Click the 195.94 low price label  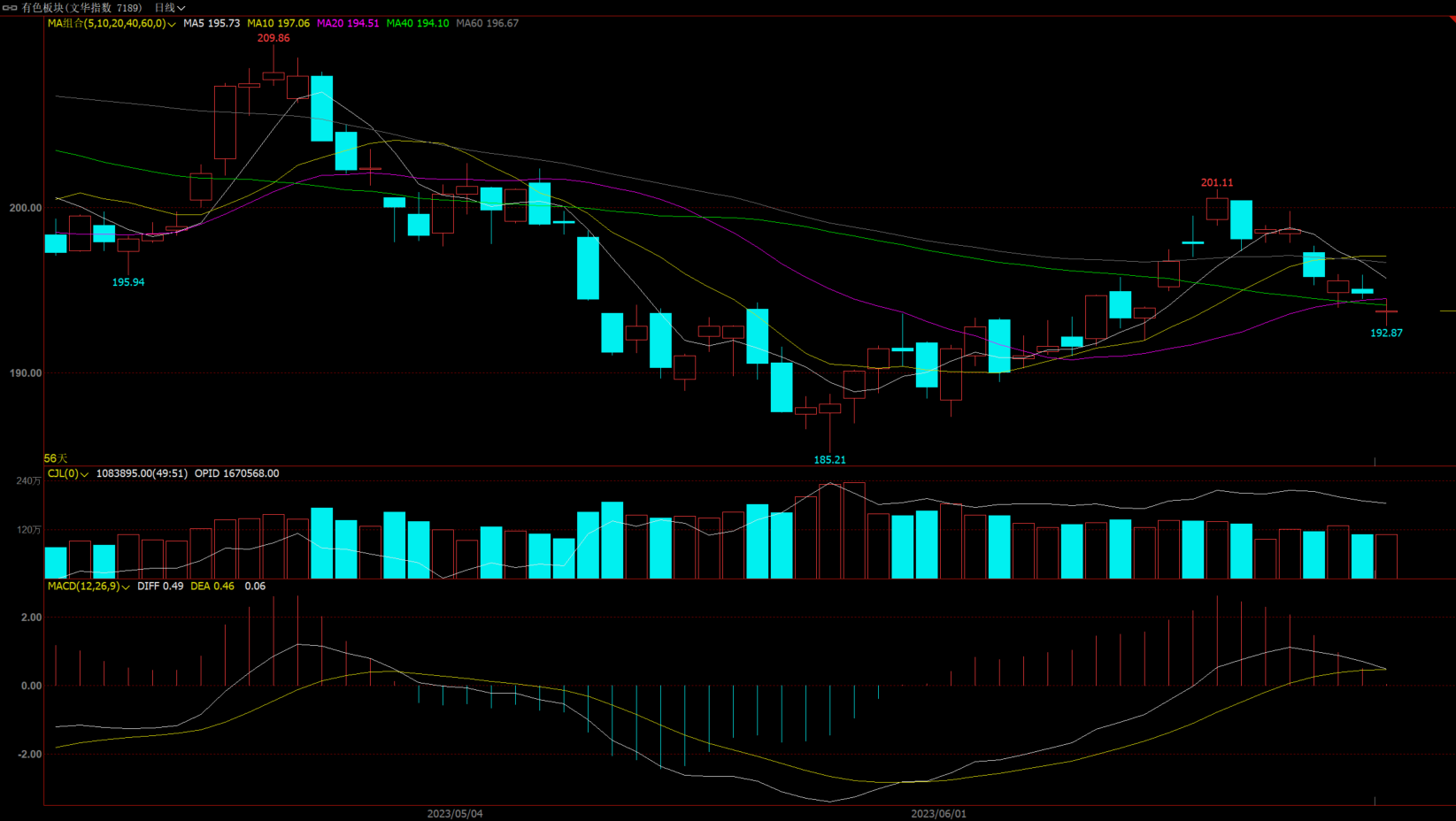point(128,282)
